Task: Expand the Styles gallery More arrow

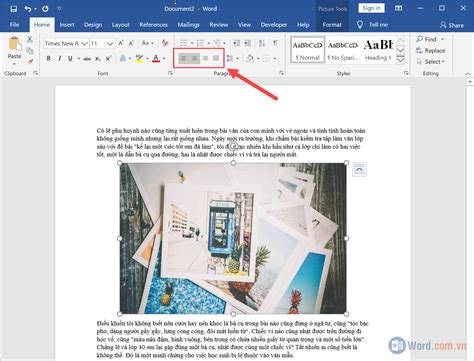Action: point(400,60)
